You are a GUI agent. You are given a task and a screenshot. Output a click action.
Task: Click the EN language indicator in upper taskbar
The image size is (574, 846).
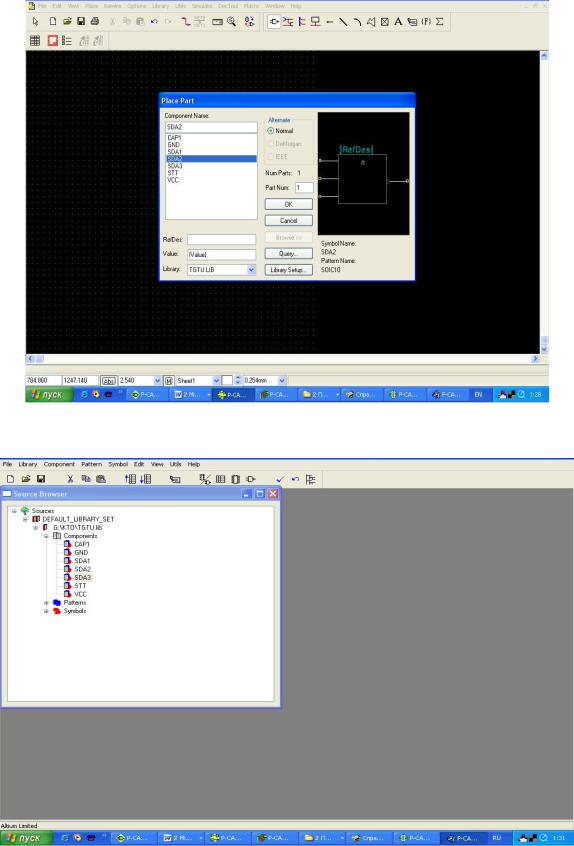click(478, 395)
